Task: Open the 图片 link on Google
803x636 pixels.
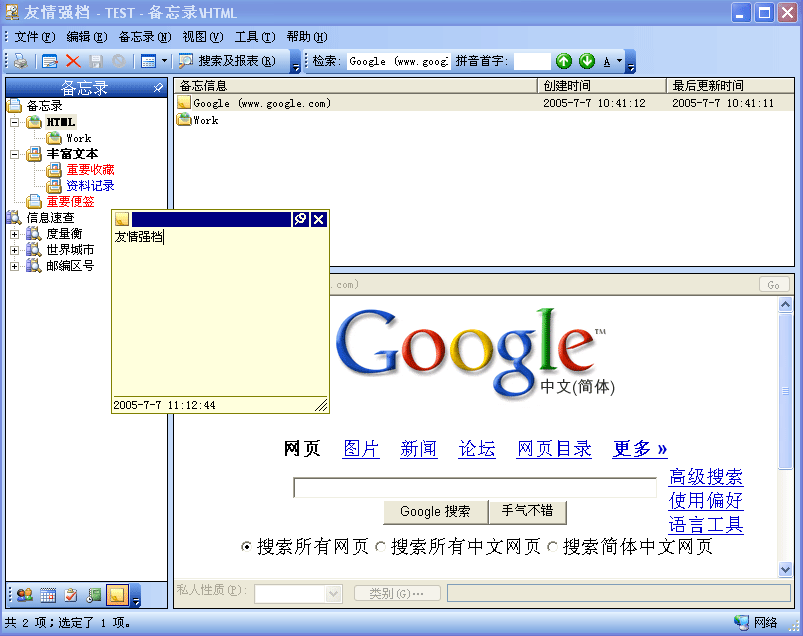Action: 361,449
